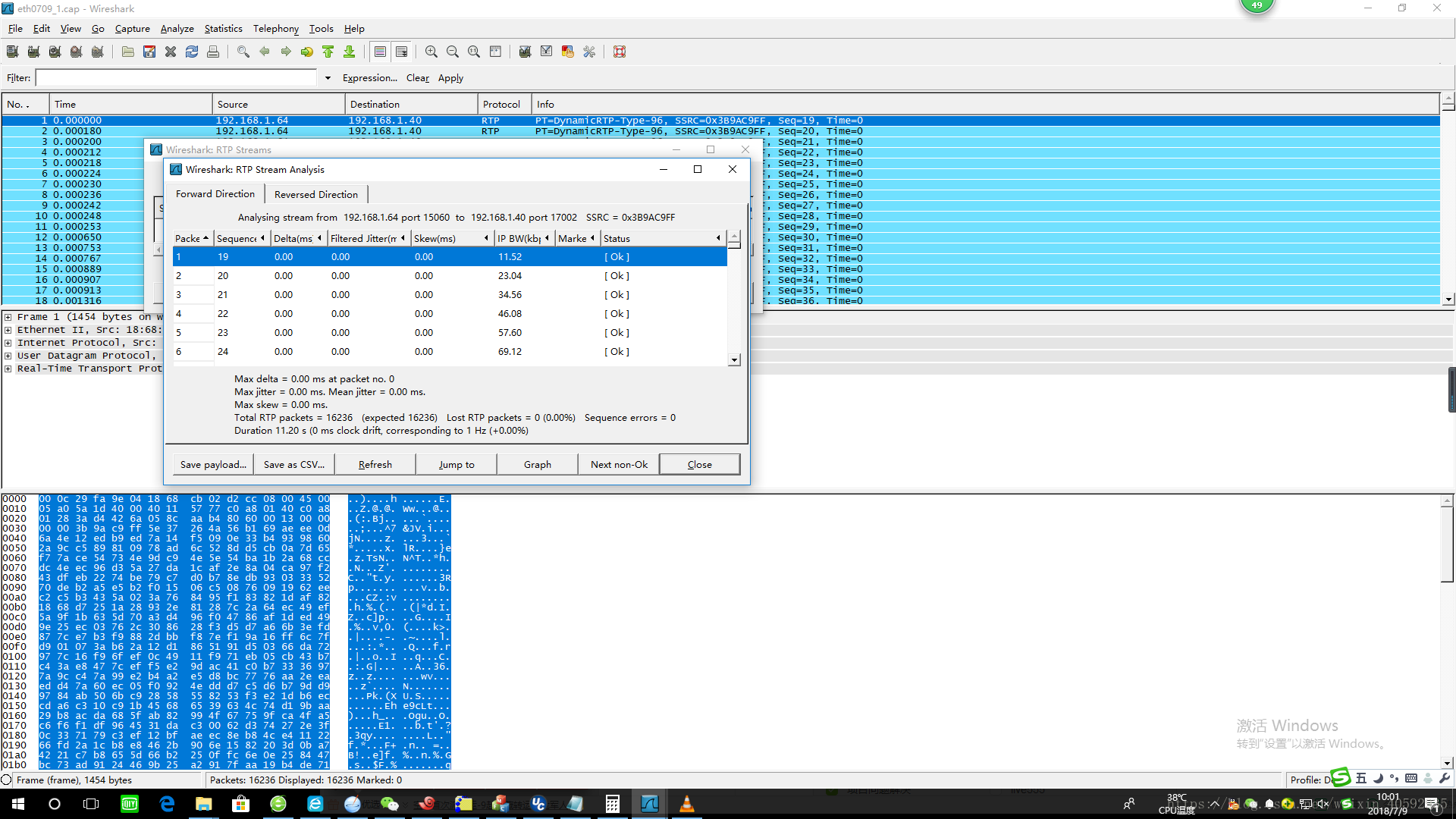Switch to the Reversed Direction tab
The image size is (1456, 819).
[x=315, y=195]
